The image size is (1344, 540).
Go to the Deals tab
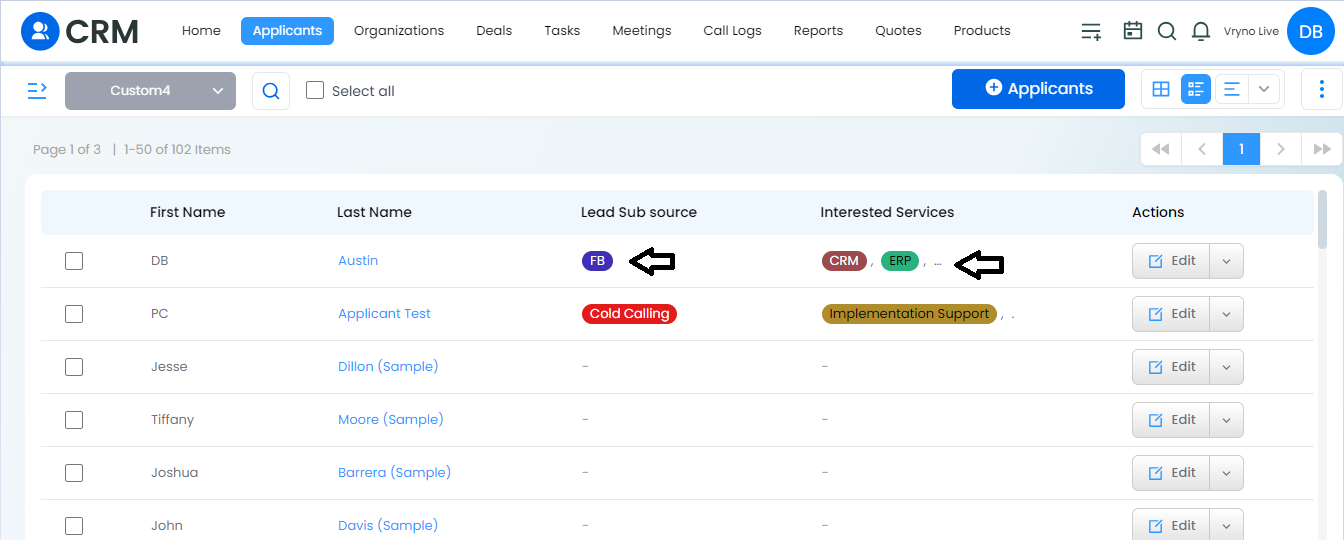494,31
